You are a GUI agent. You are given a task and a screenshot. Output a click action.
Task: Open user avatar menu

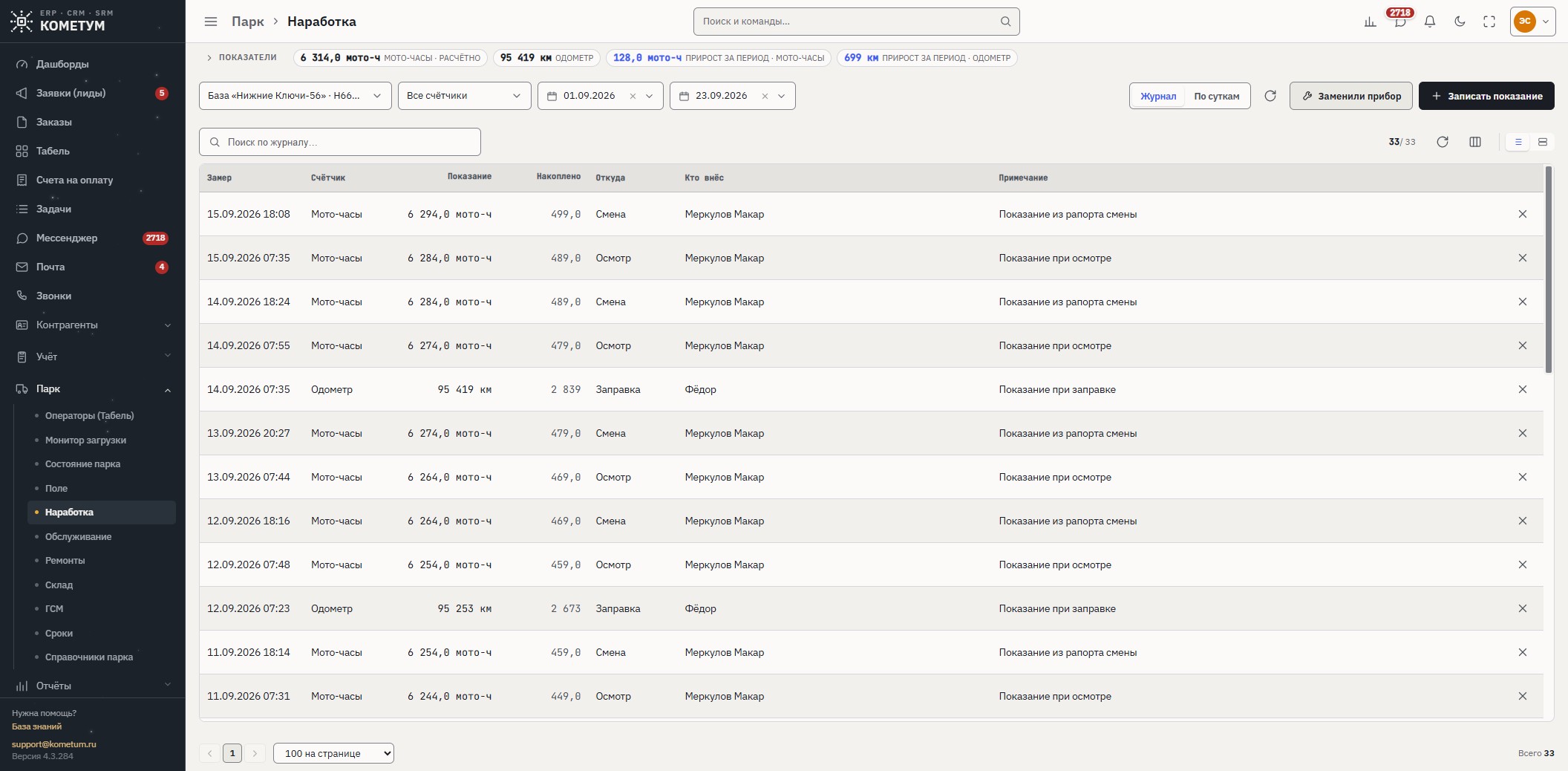(1533, 22)
